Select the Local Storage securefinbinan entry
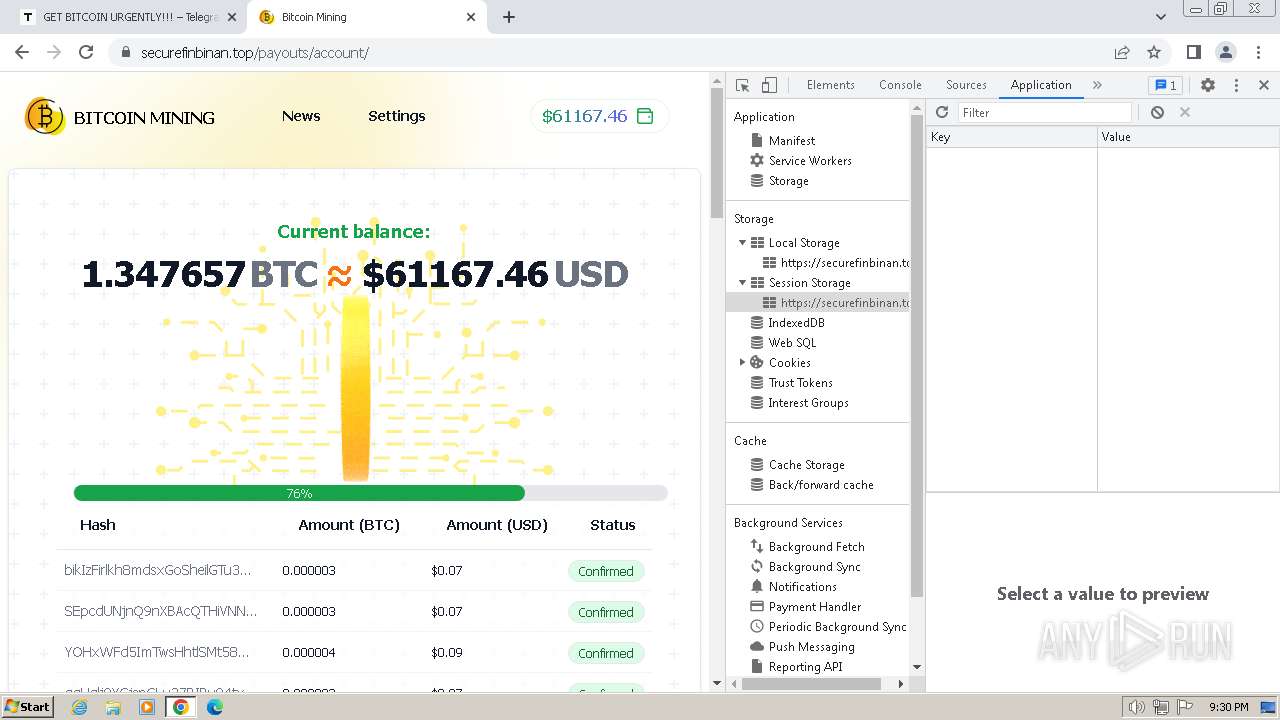The width and height of the screenshot is (1280, 720). (836, 263)
